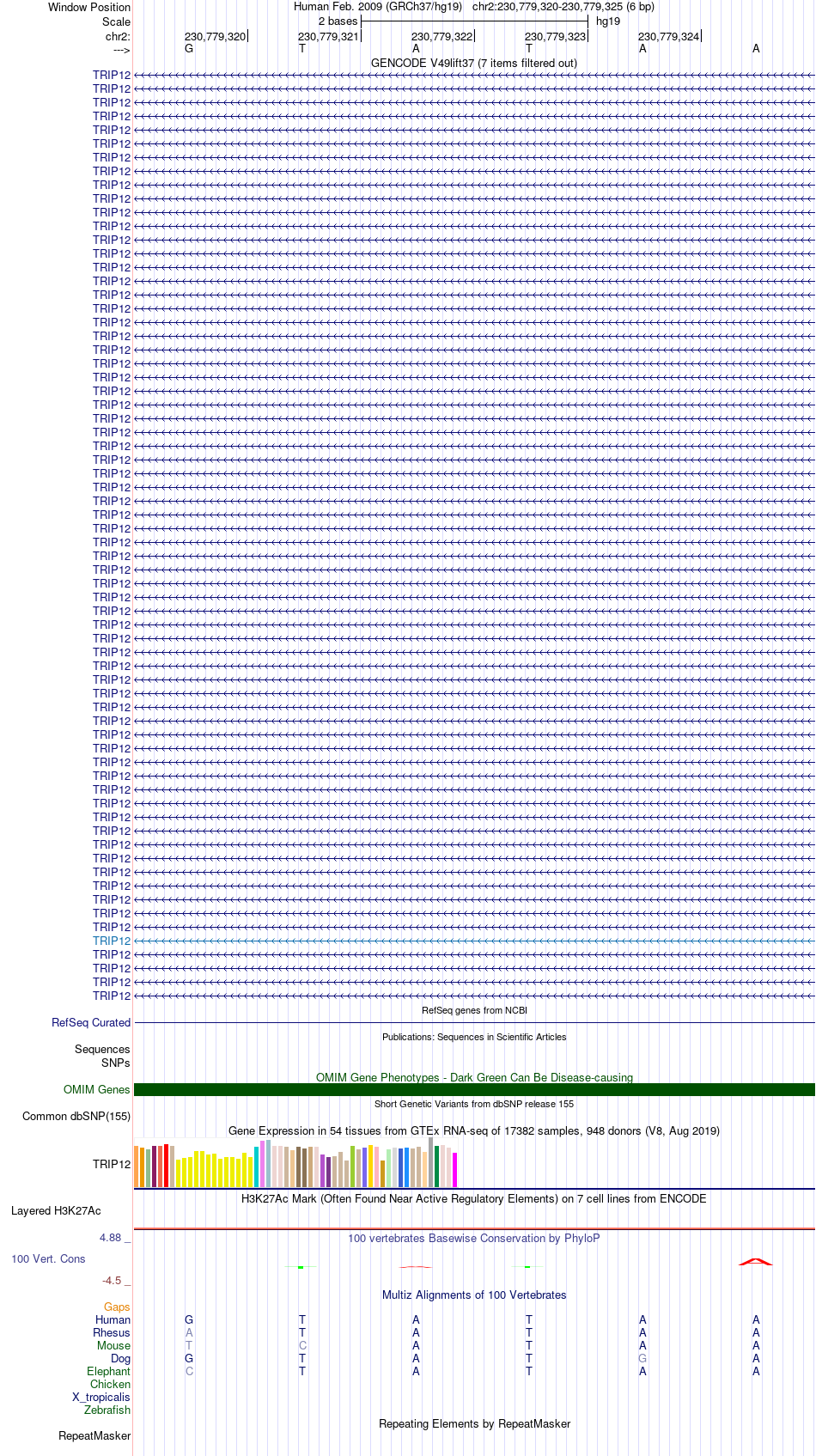Open the H3K27Ac Mark track title
Image resolution: width=816 pixels, height=1456 pixels.
474,1198
